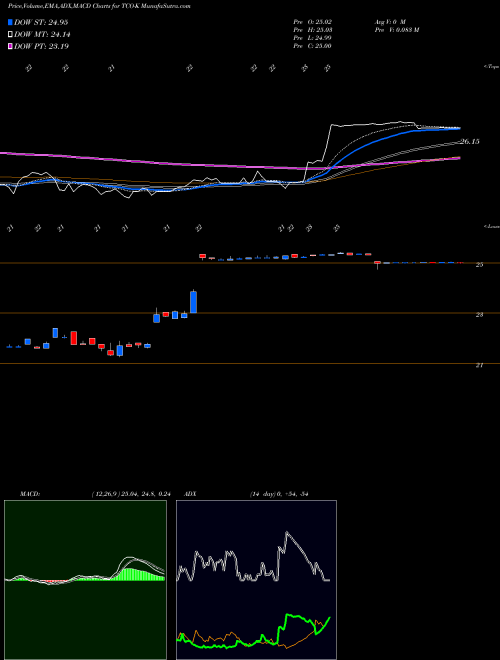Click the red candle with long lower wick
The height and width of the screenshot is (660, 500).
[x=378, y=264]
